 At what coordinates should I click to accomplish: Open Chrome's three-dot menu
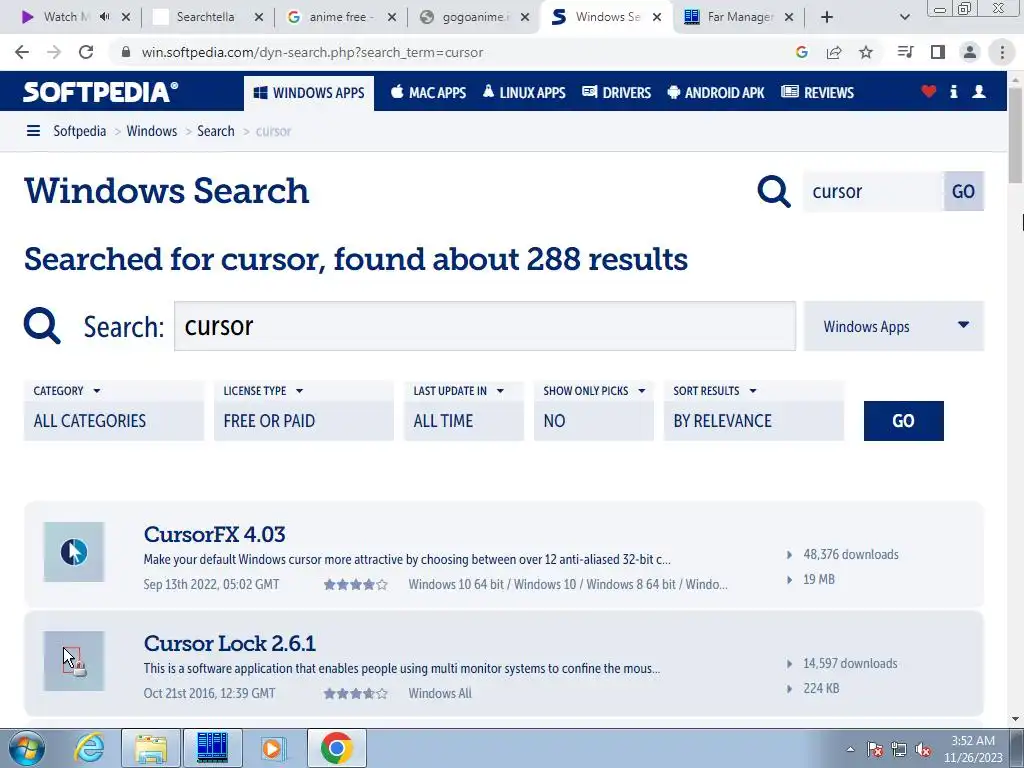1002,52
